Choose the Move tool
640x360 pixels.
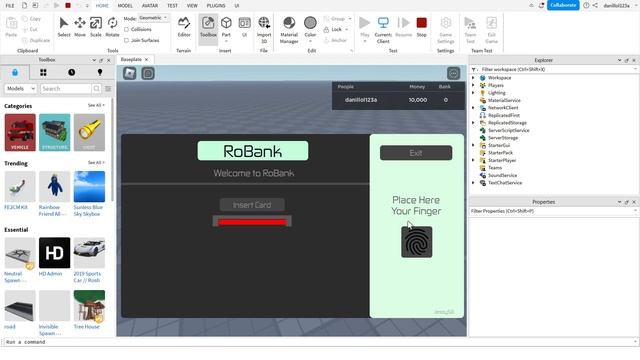[80, 27]
